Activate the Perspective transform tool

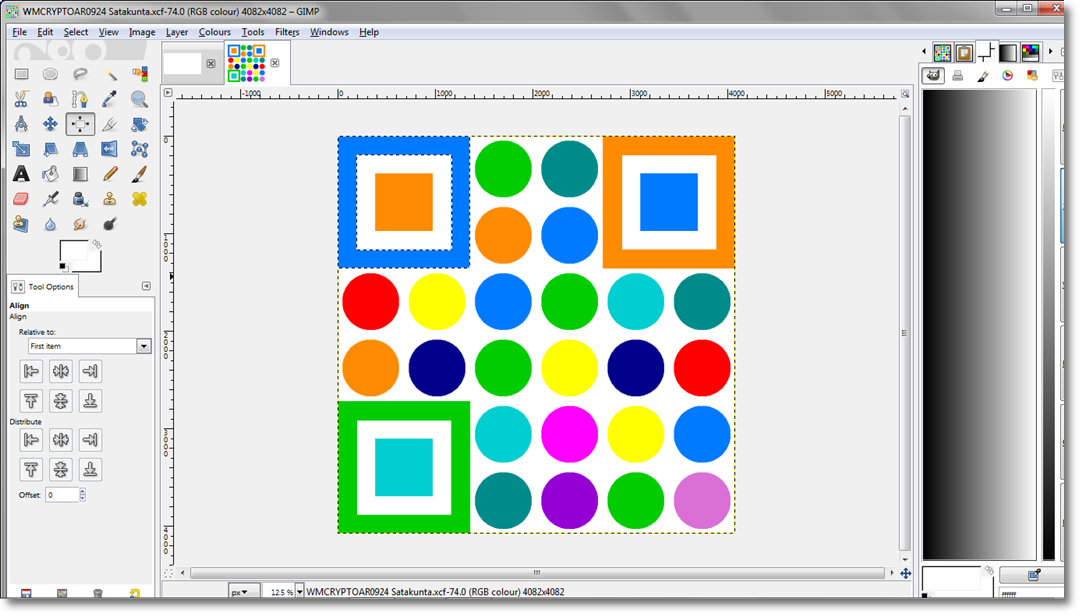coord(80,149)
